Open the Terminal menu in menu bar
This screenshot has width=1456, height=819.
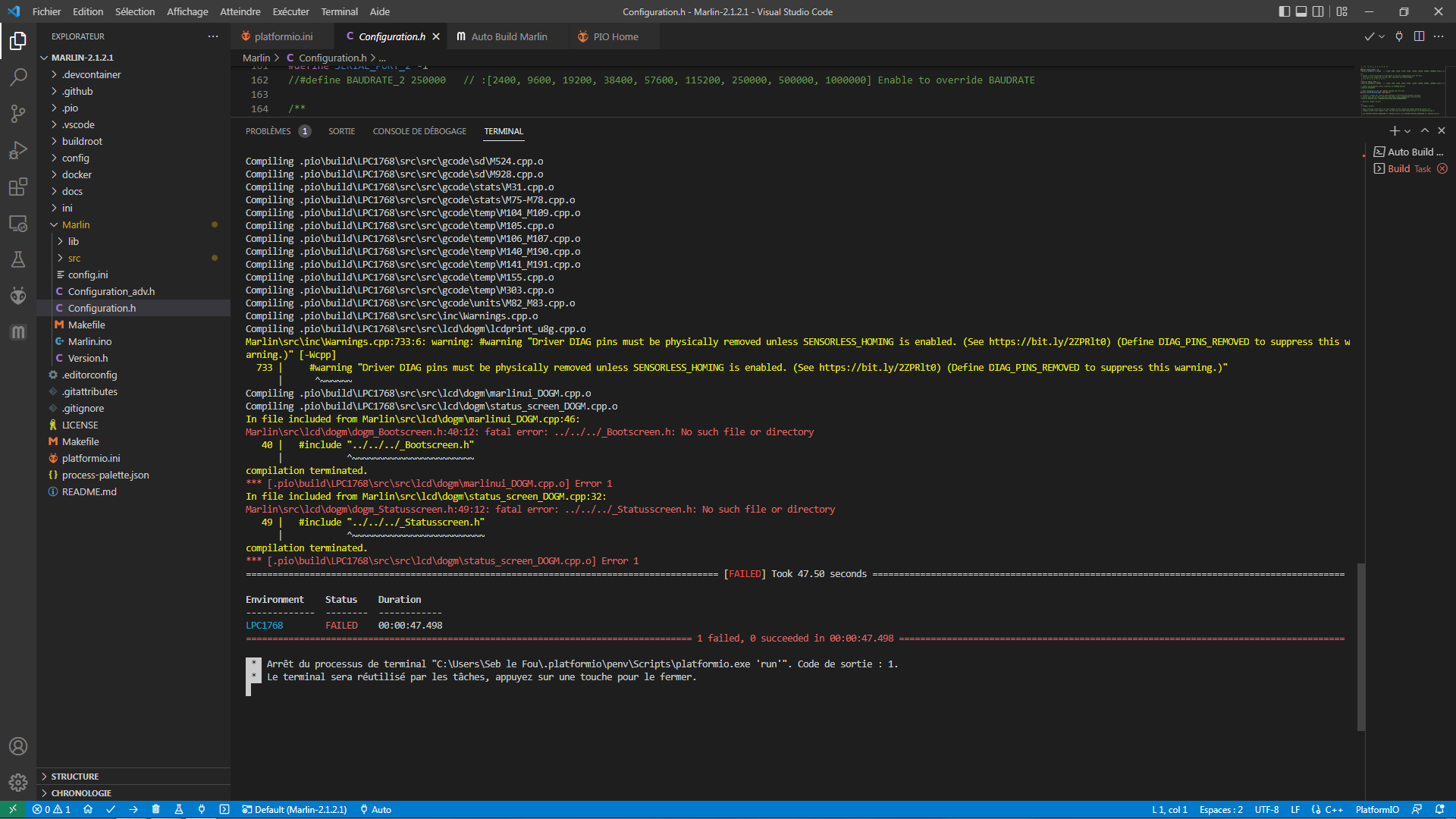point(339,11)
